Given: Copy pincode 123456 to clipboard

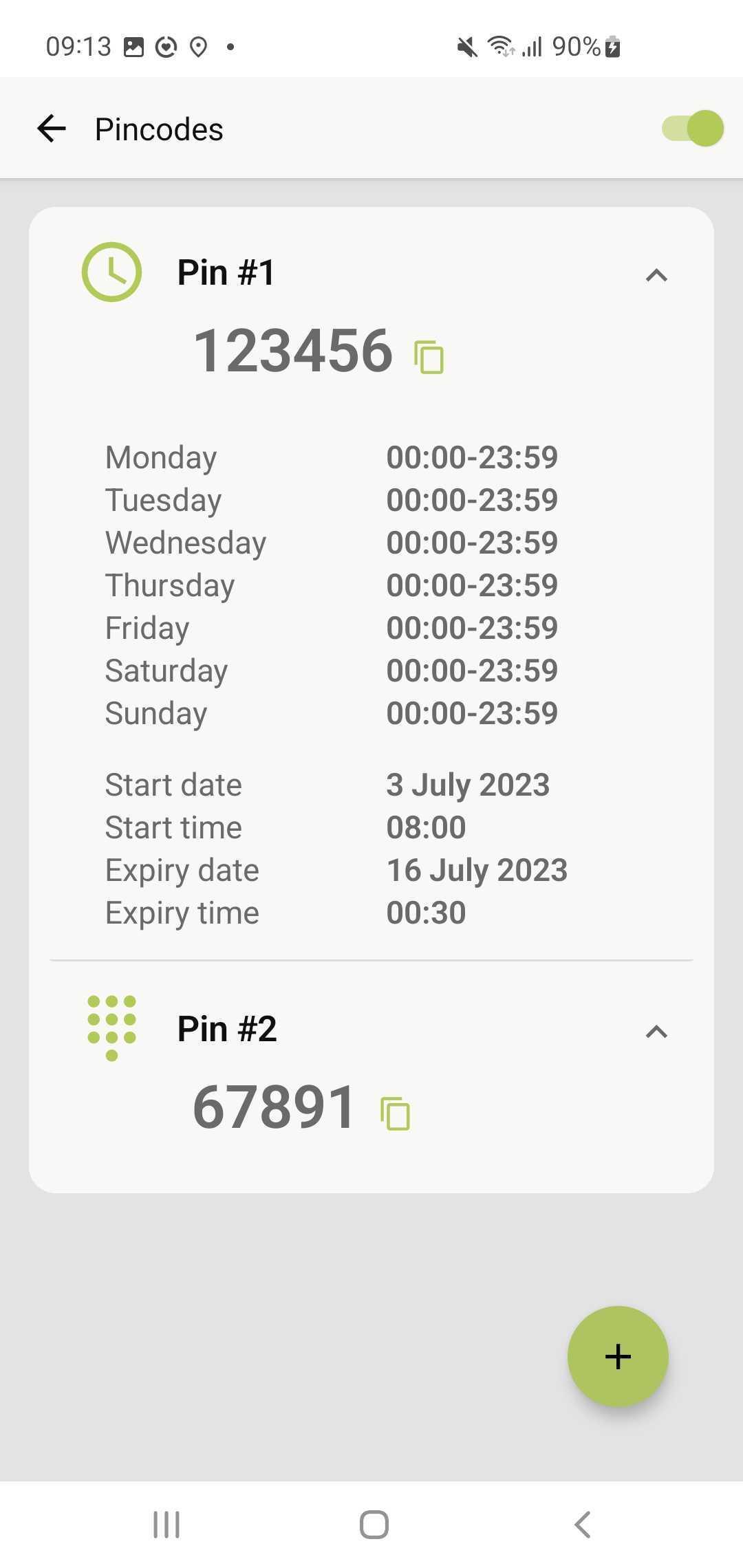Looking at the screenshot, I should (x=429, y=358).
